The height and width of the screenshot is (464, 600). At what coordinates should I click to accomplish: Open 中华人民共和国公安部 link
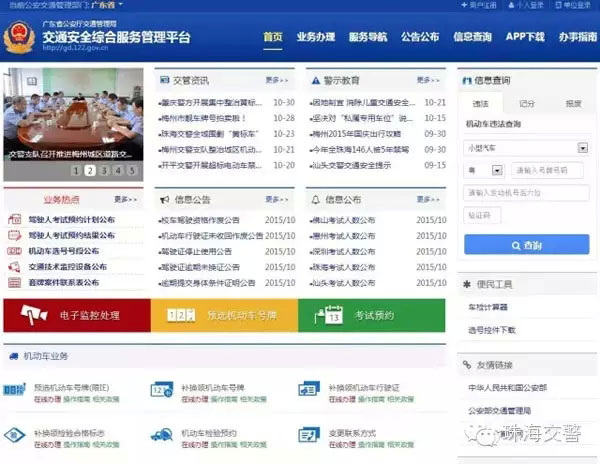[x=507, y=388]
